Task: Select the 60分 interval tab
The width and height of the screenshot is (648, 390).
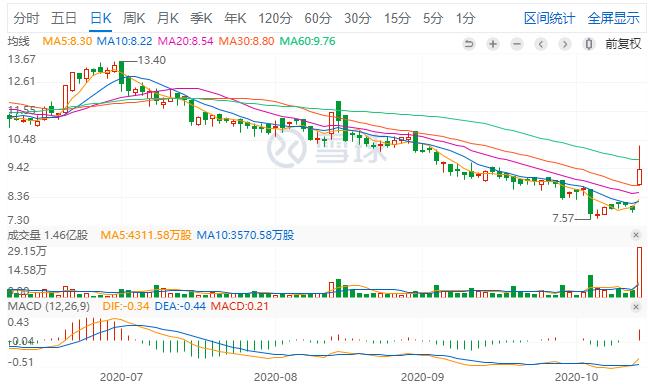Action: tap(318, 18)
